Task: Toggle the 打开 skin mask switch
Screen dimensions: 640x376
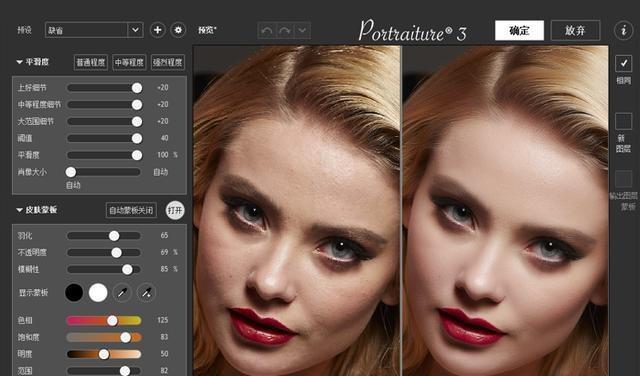Action: [x=175, y=210]
